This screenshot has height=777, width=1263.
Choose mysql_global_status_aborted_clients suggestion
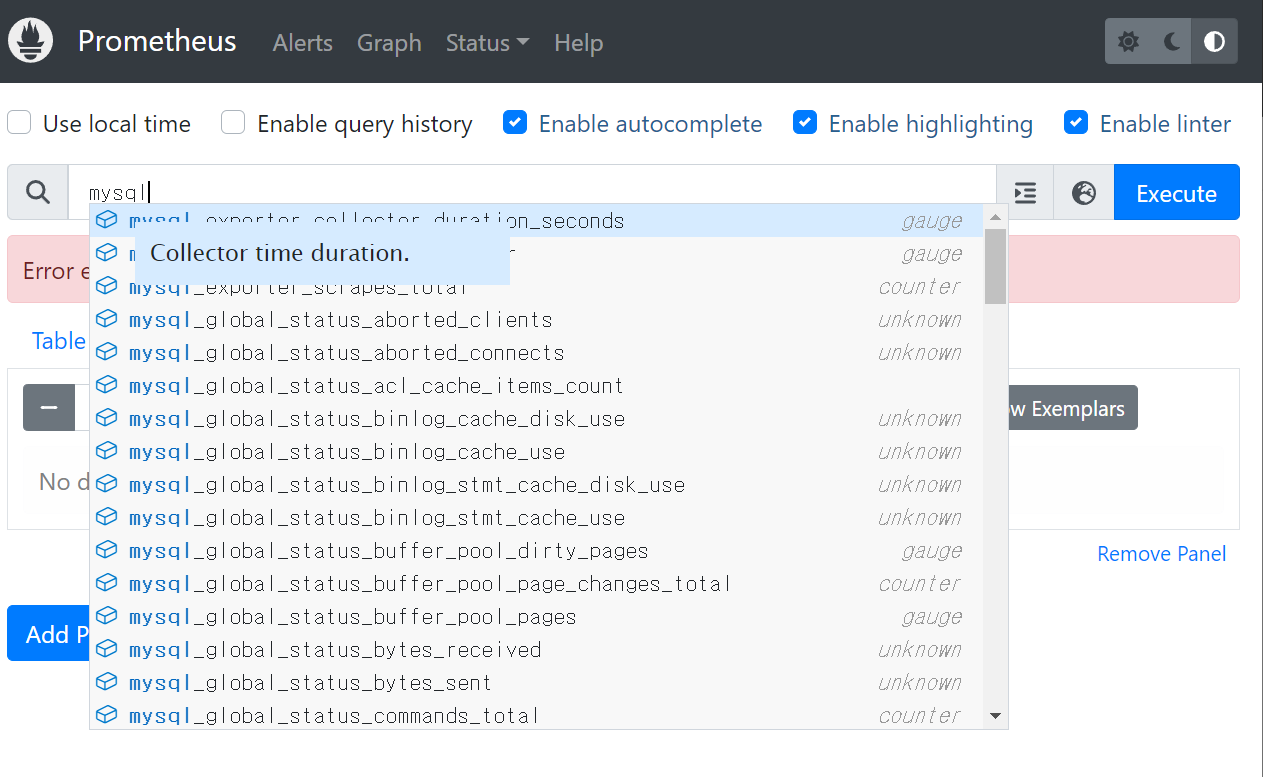pos(537,320)
